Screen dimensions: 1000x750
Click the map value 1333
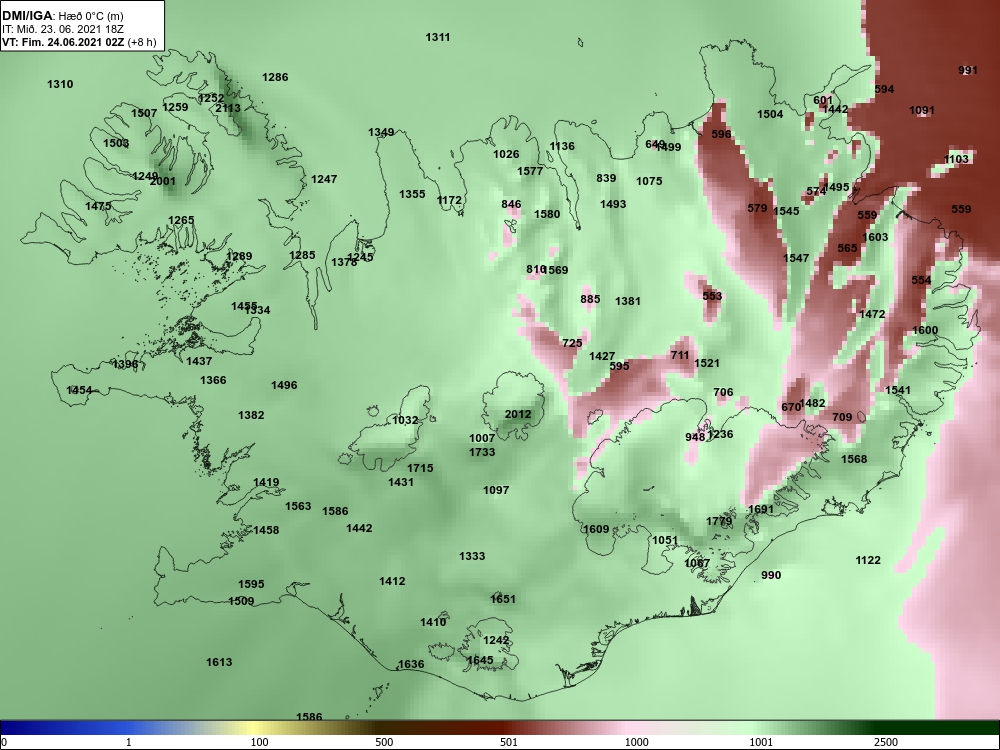coord(472,557)
